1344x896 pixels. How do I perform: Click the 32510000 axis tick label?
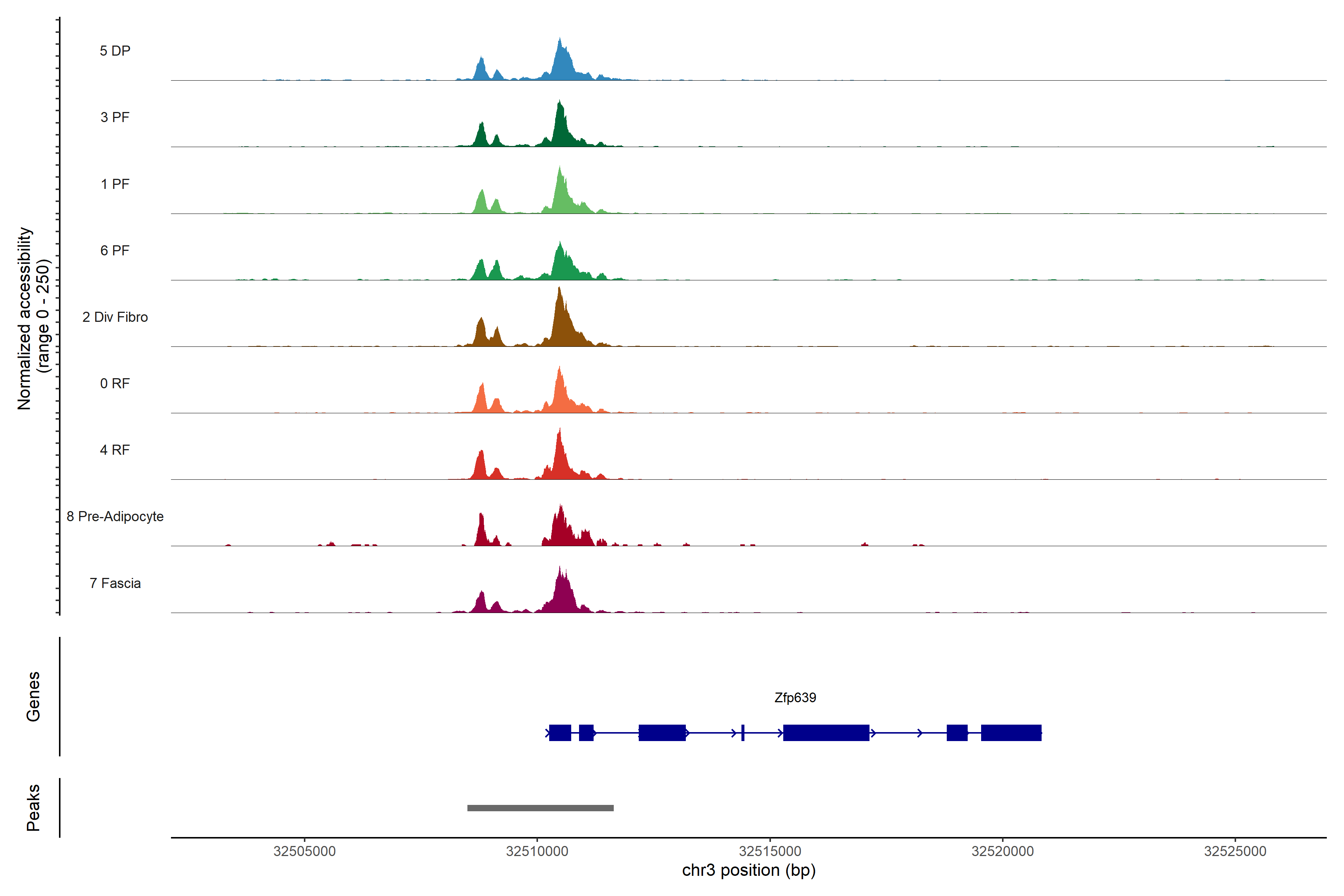(537, 852)
